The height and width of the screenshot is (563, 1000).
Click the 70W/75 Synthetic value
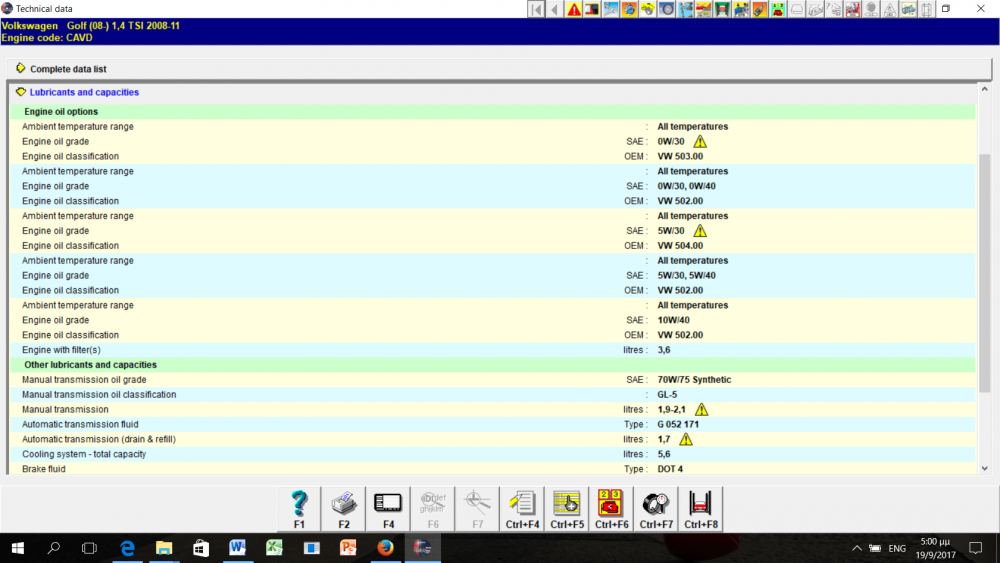pos(694,379)
